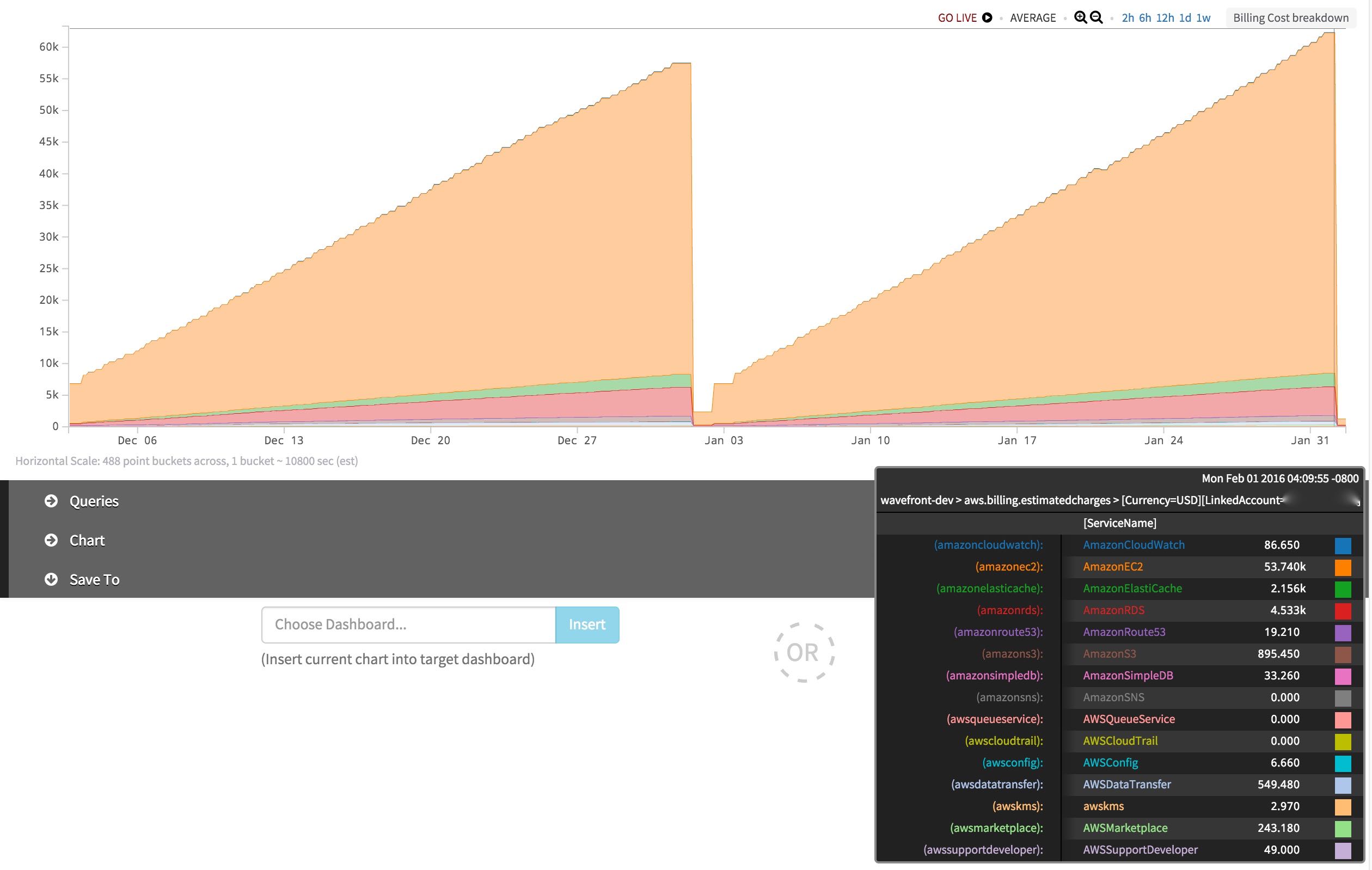This screenshot has width=1372, height=870.
Task: Set time window to 12h
Action: [x=1165, y=17]
